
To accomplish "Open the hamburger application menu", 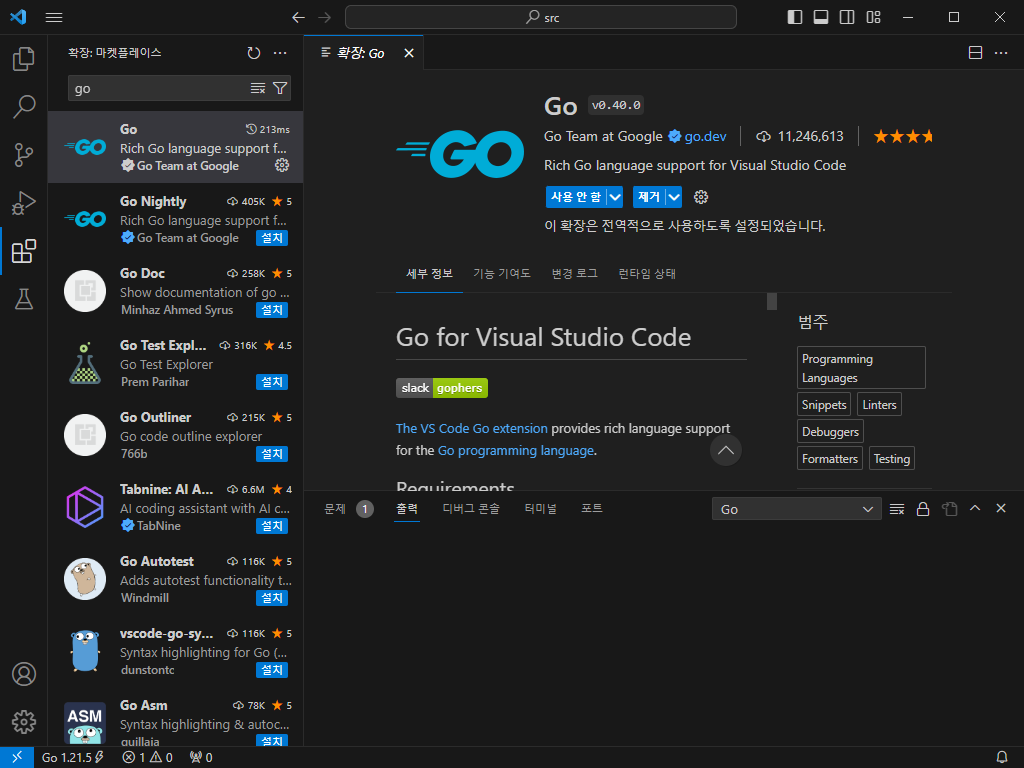I will point(54,18).
